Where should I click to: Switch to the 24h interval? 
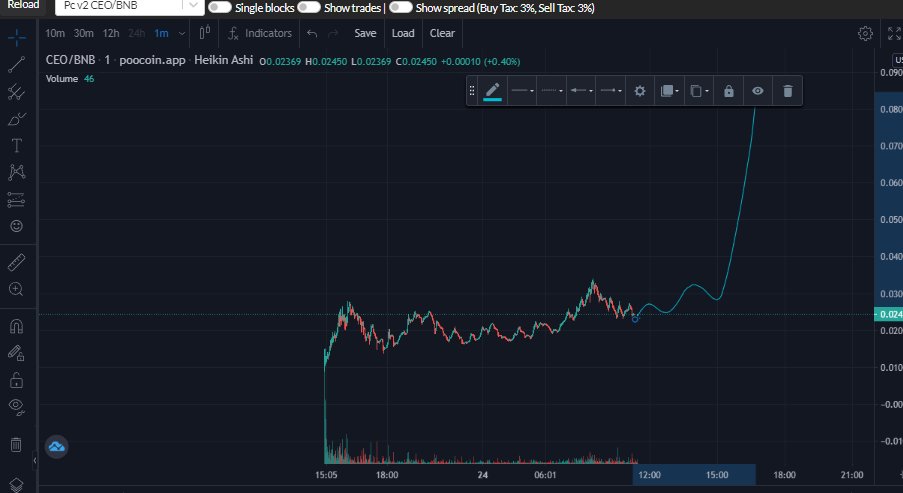[136, 33]
